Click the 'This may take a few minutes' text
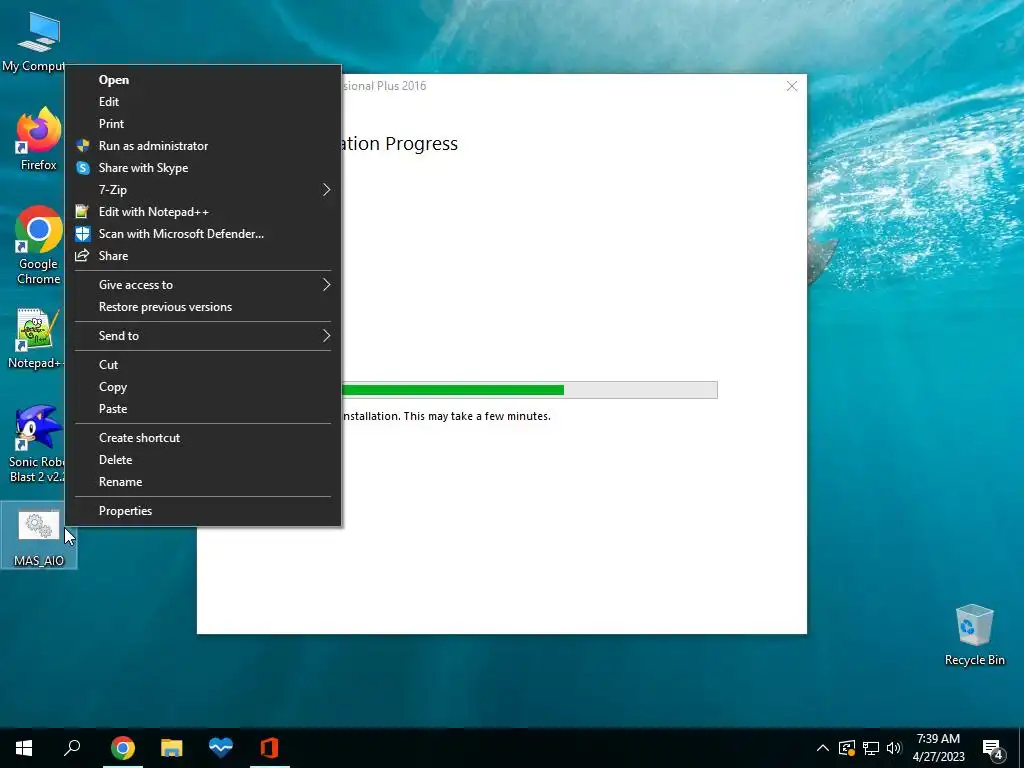The height and width of the screenshot is (768, 1024). click(477, 416)
